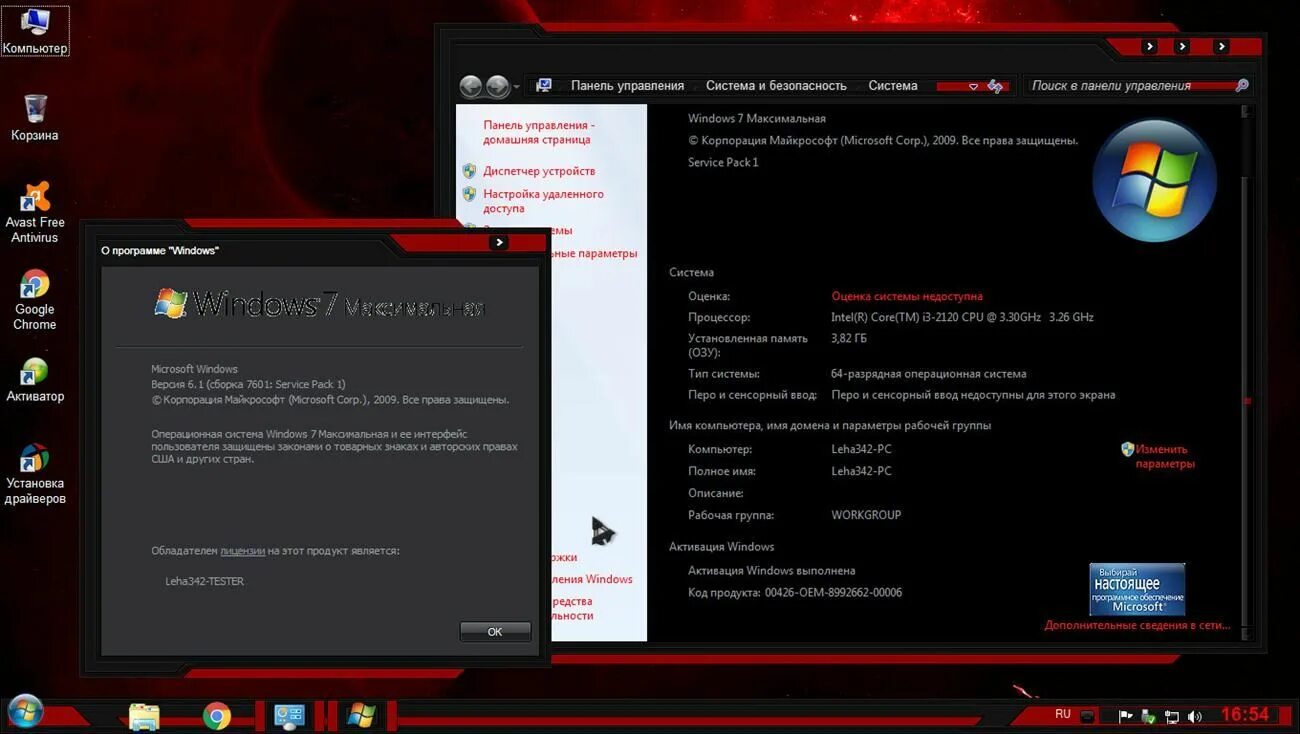Open the network tray icon
The image size is (1300, 734).
(1171, 716)
